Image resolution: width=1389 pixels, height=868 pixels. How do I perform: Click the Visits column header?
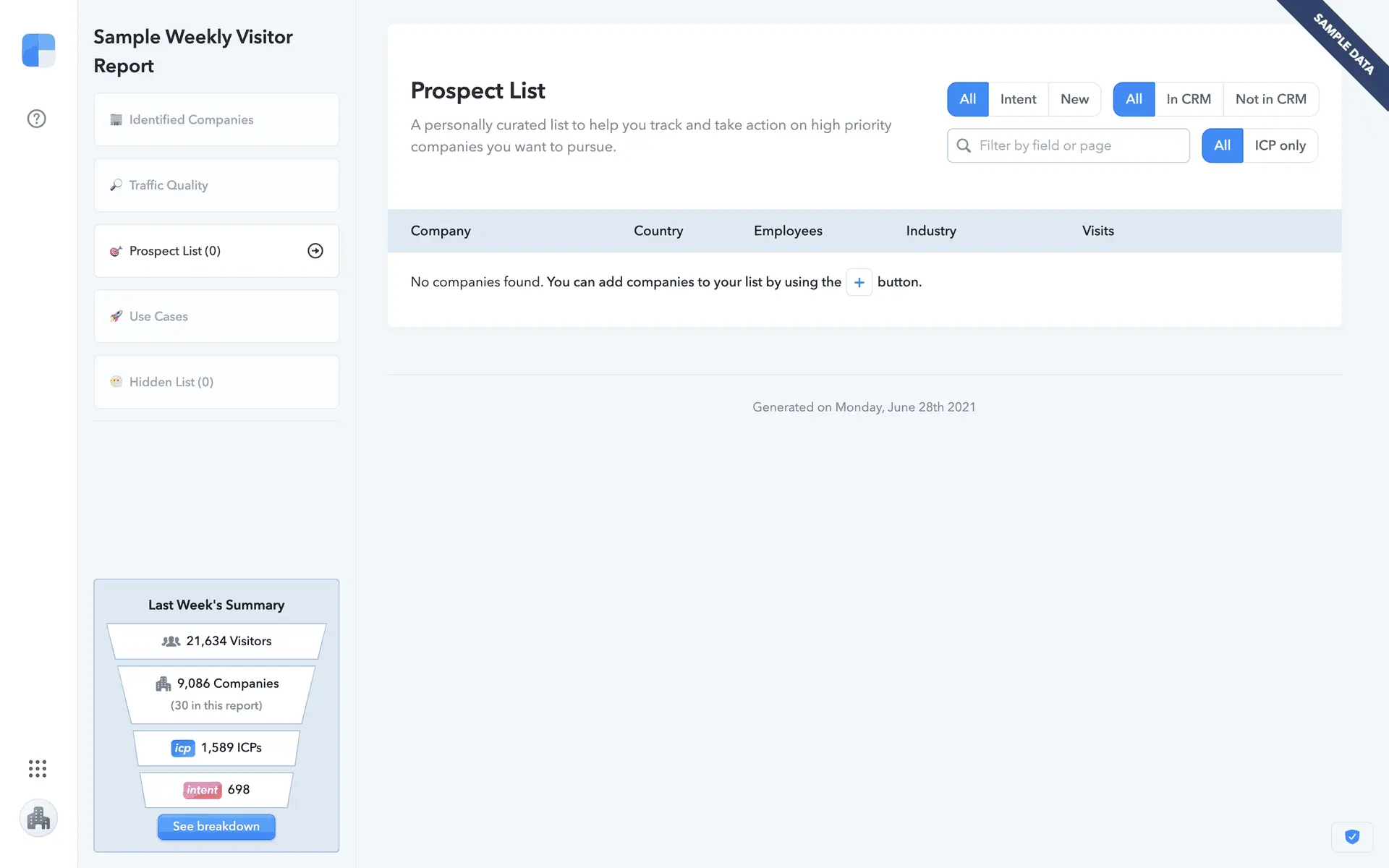coord(1097,231)
